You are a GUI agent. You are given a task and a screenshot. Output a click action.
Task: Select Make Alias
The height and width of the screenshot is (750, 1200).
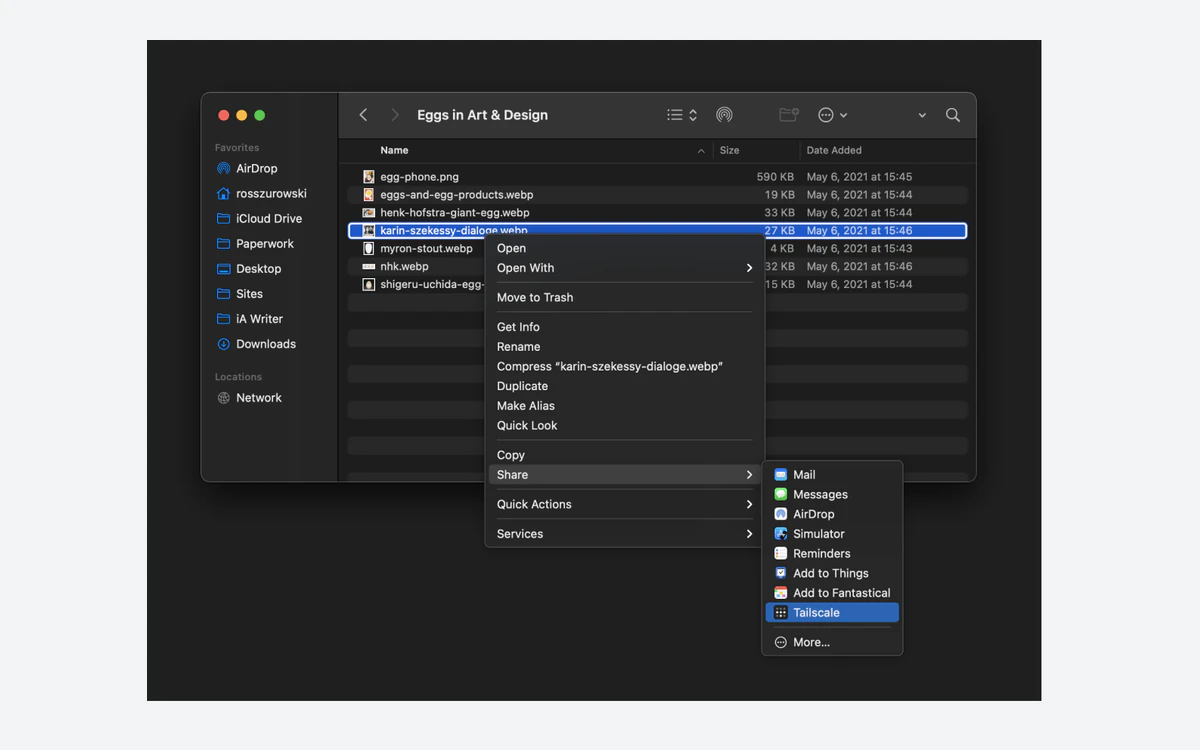pos(625,406)
